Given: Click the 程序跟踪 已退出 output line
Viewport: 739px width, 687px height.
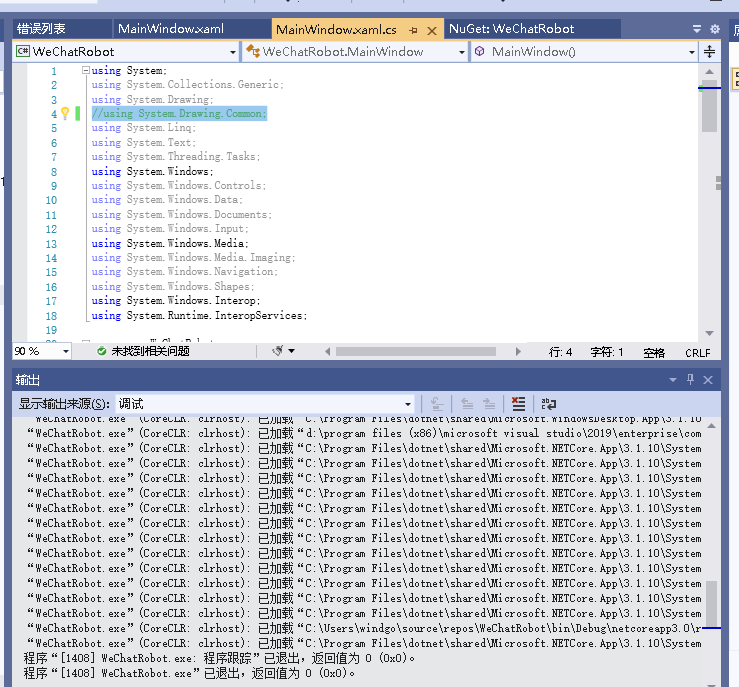Looking at the screenshot, I should (x=219, y=658).
